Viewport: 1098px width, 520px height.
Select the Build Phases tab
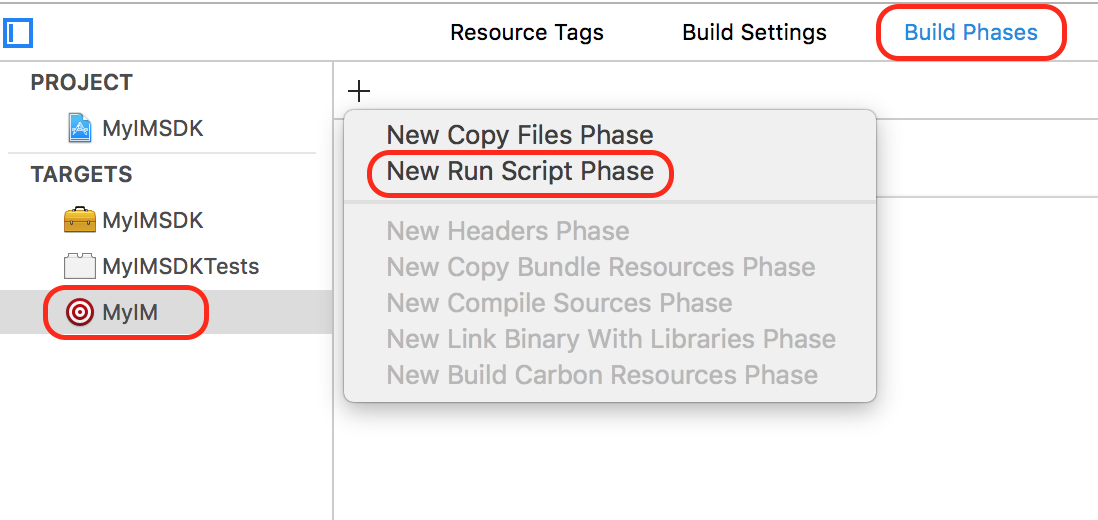point(970,32)
